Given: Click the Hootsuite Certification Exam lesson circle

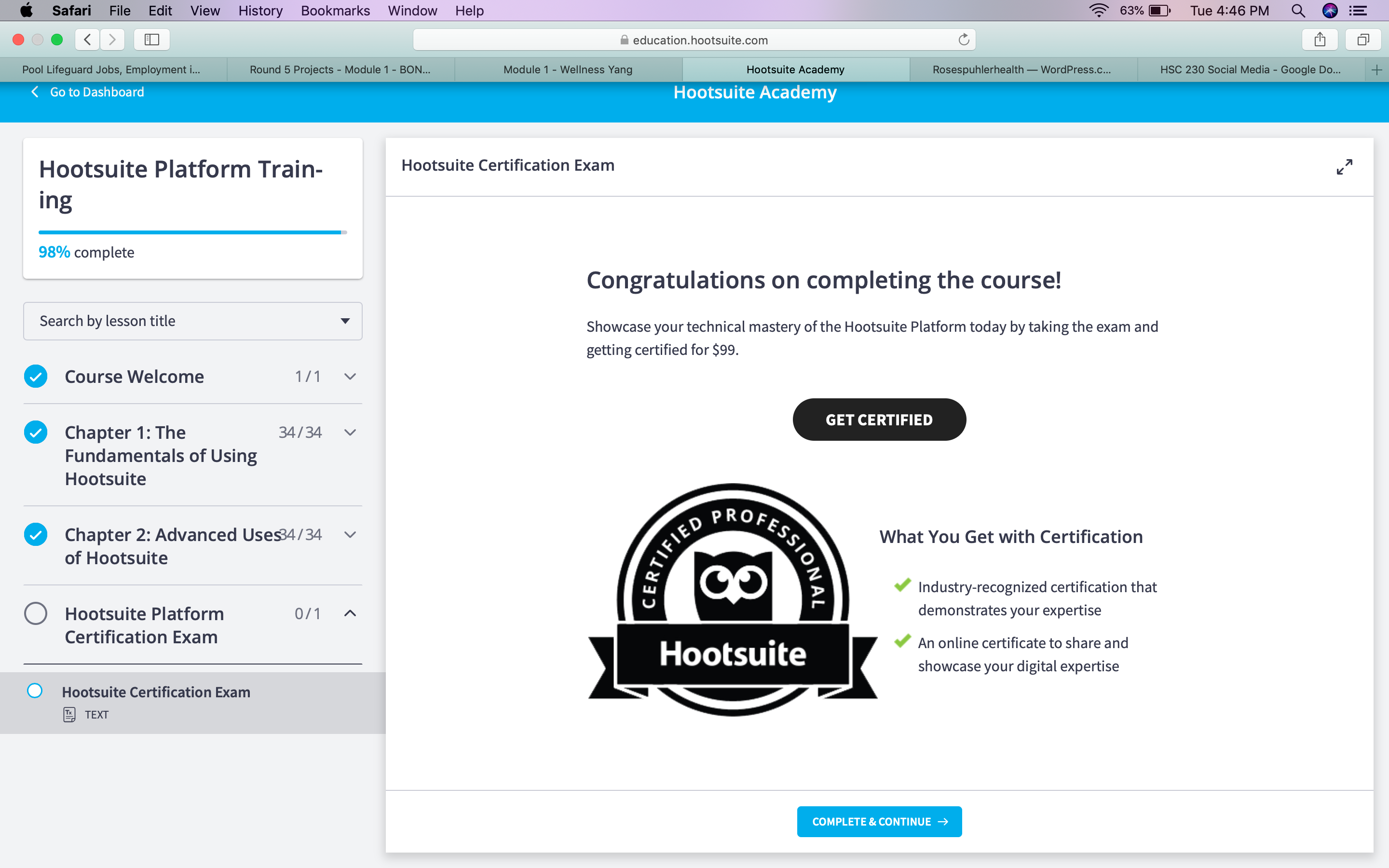Looking at the screenshot, I should (x=35, y=691).
